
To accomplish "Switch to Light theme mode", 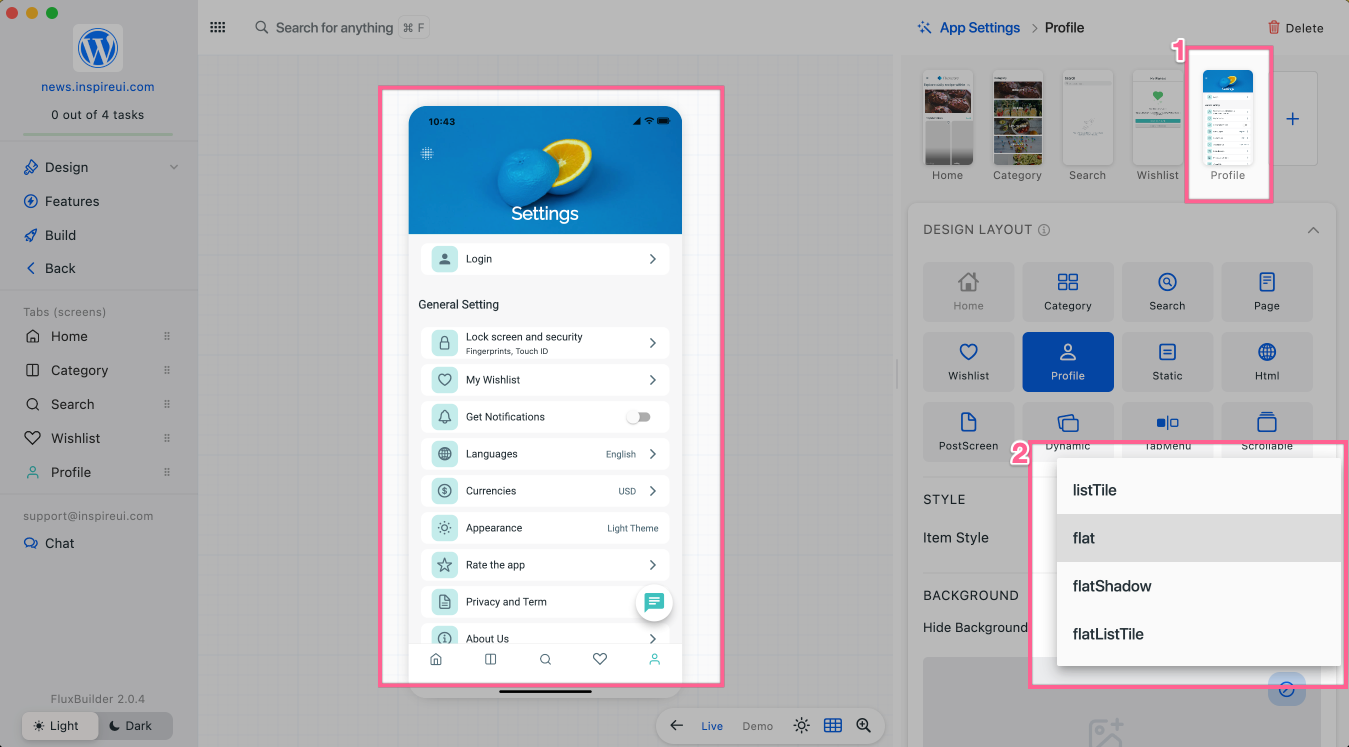I will (x=57, y=726).
